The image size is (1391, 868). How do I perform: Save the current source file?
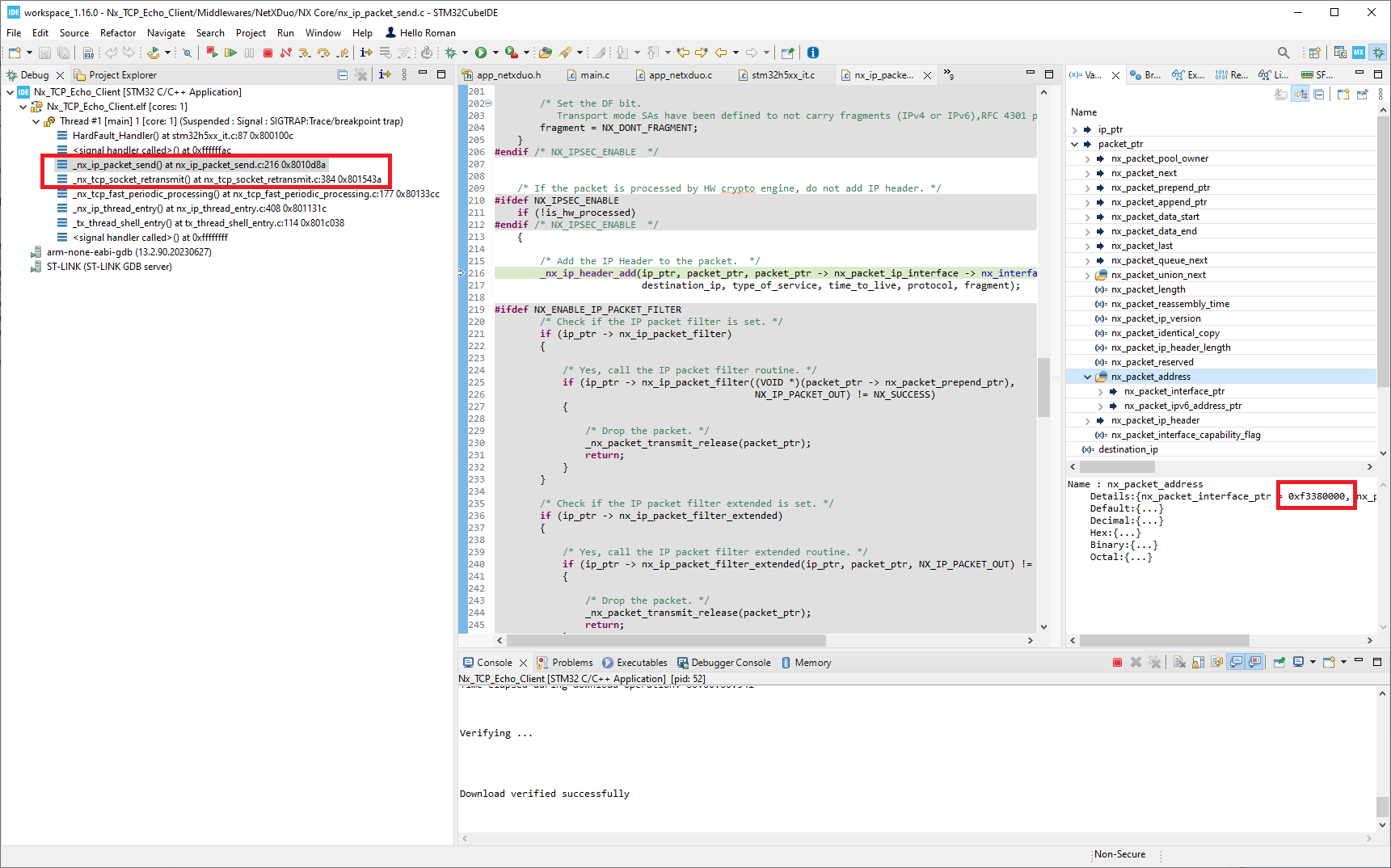tap(44, 53)
